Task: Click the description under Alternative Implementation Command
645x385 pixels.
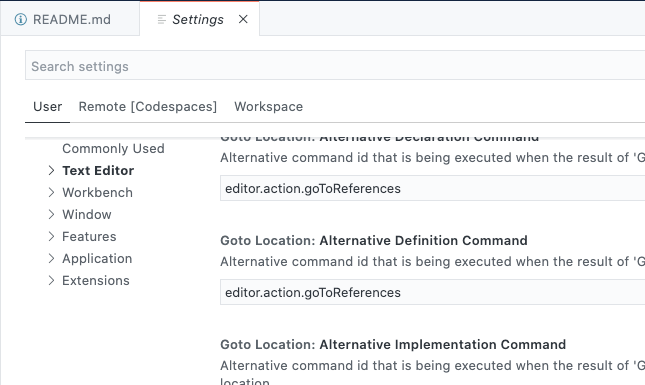Action: click(432, 373)
